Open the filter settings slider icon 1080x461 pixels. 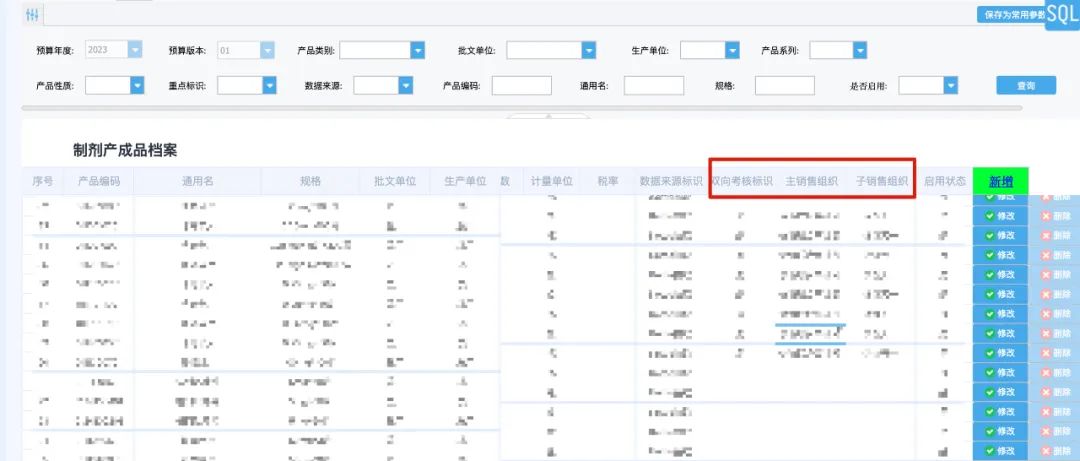32,14
